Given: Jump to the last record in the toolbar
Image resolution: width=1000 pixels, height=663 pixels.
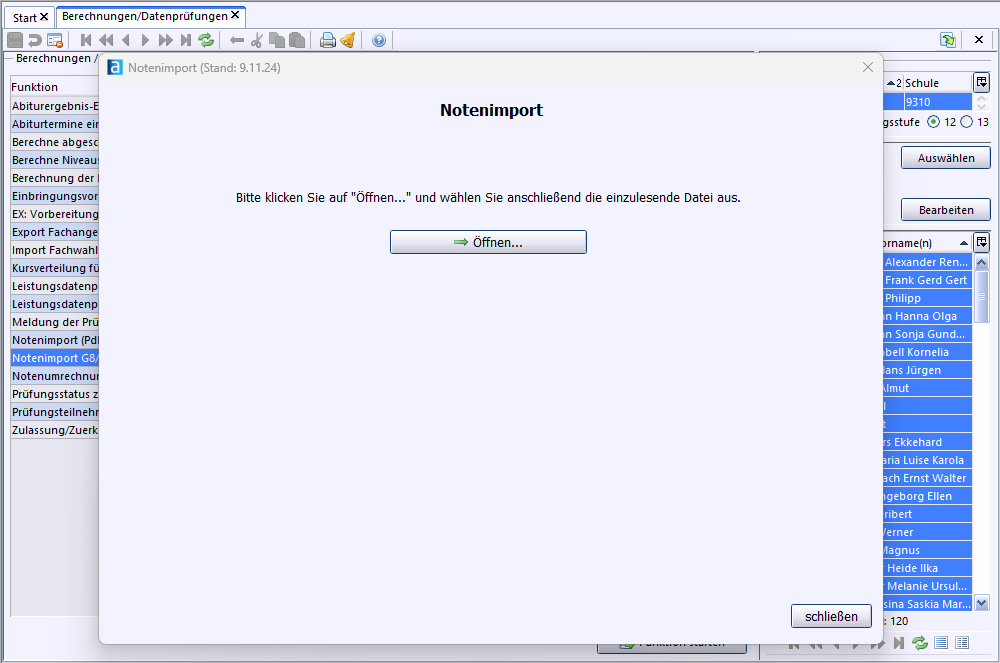Looking at the screenshot, I should coord(186,40).
